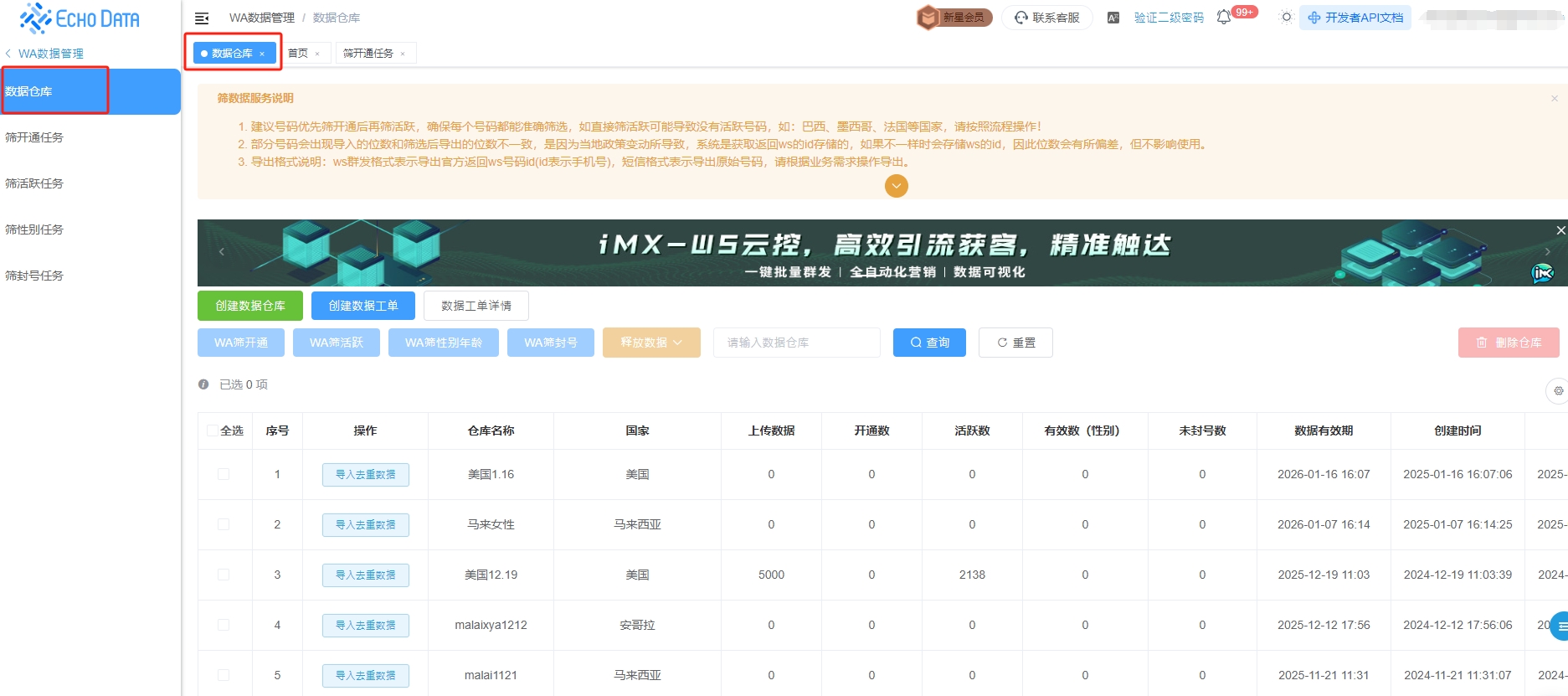Open the new star member badge
Viewport: 1568px width, 696px height.
coord(954,18)
